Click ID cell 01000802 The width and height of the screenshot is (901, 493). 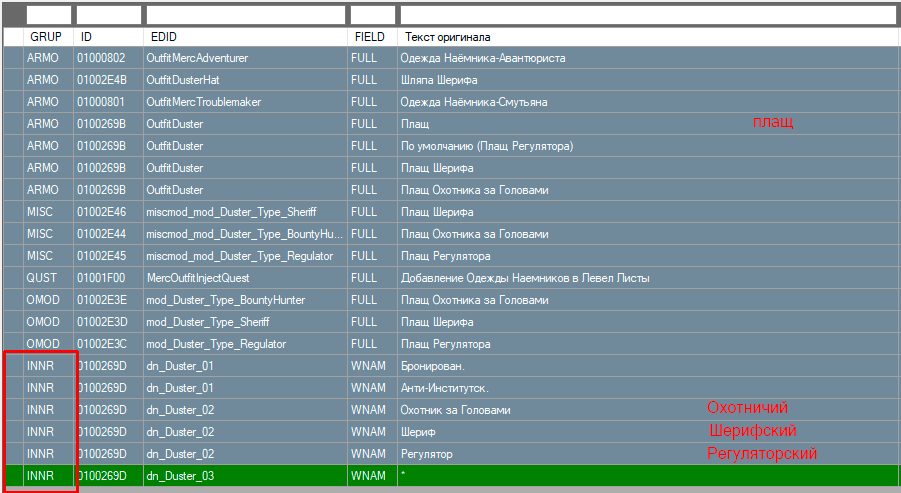pyautogui.click(x=109, y=58)
